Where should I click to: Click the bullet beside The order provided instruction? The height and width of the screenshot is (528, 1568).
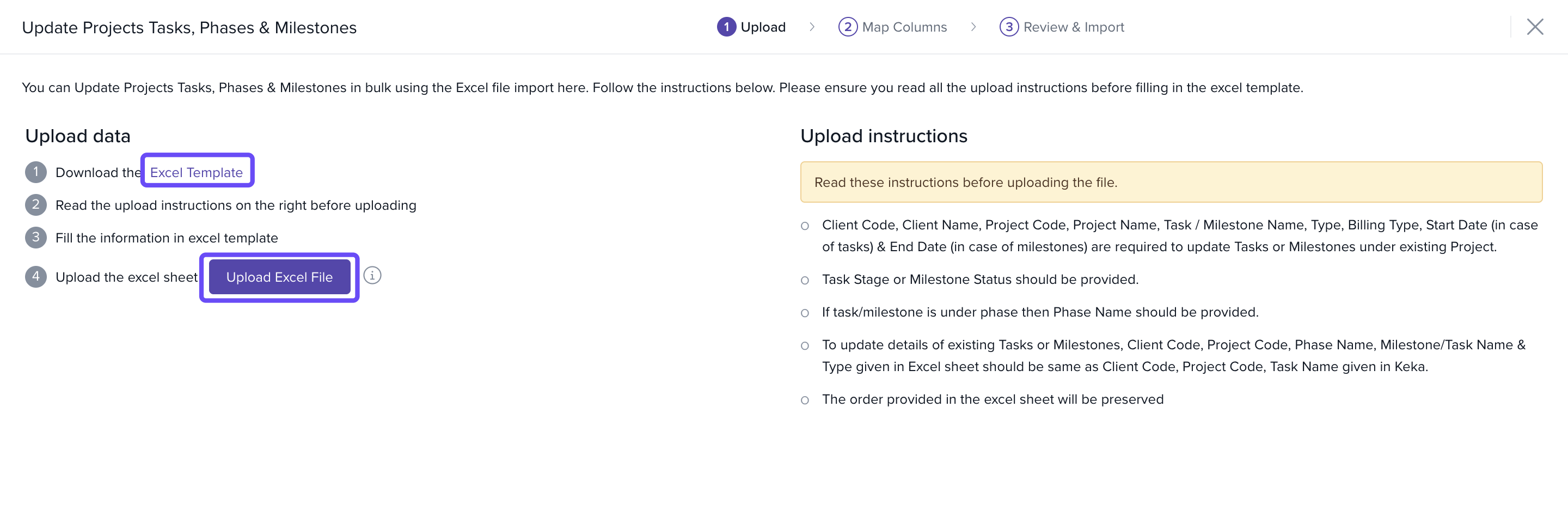[805, 400]
